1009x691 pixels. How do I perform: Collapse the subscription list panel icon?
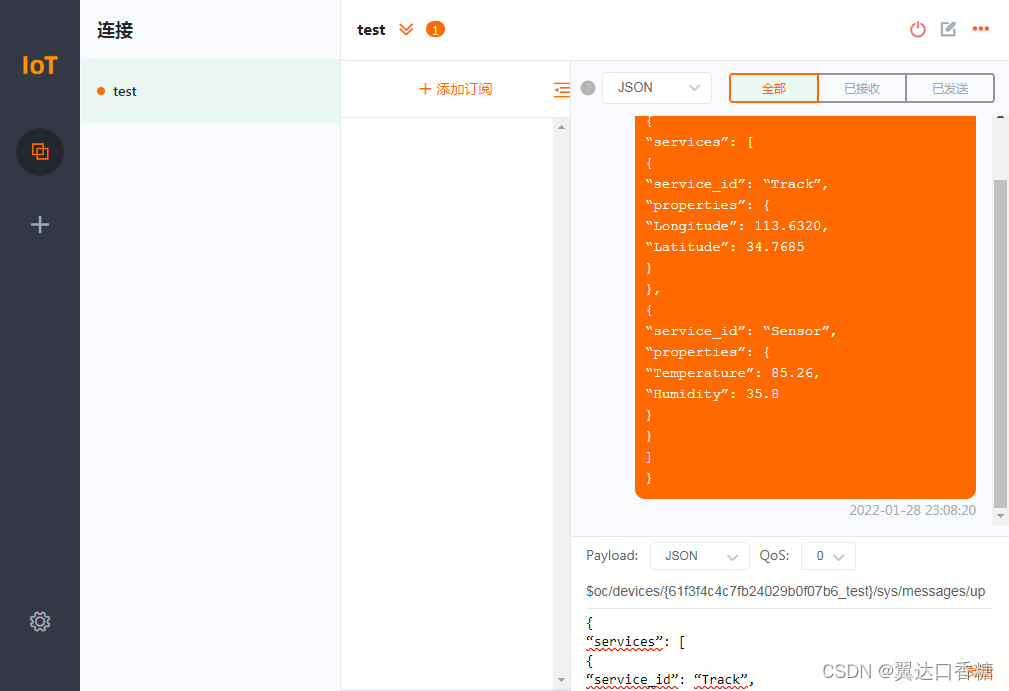562,89
